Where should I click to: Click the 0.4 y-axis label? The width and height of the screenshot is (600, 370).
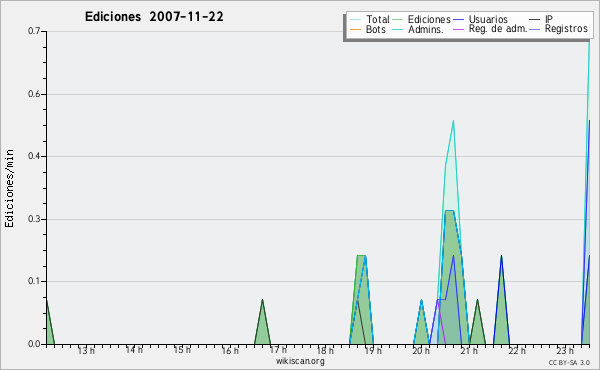click(34, 156)
